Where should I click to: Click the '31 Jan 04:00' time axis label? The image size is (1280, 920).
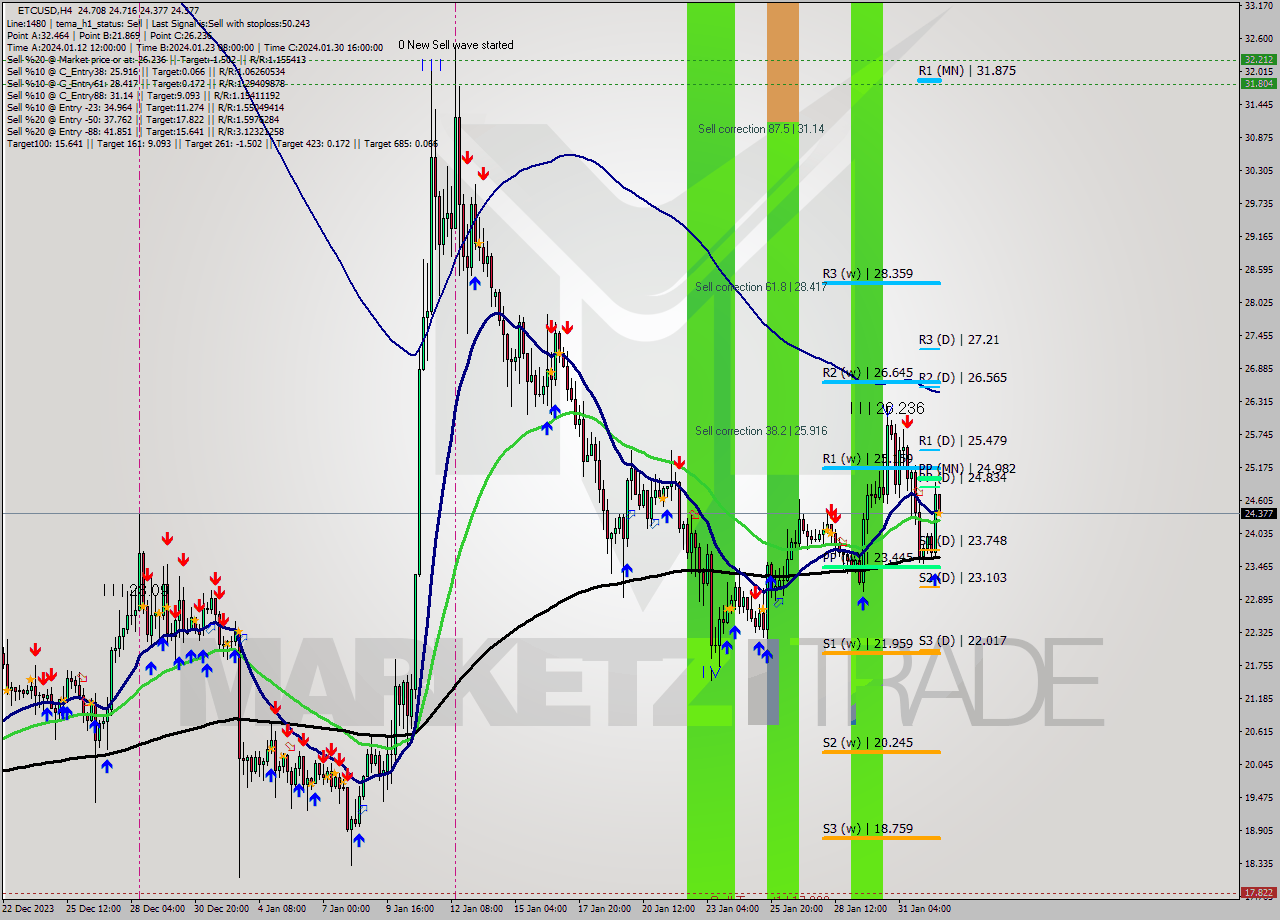(922, 909)
